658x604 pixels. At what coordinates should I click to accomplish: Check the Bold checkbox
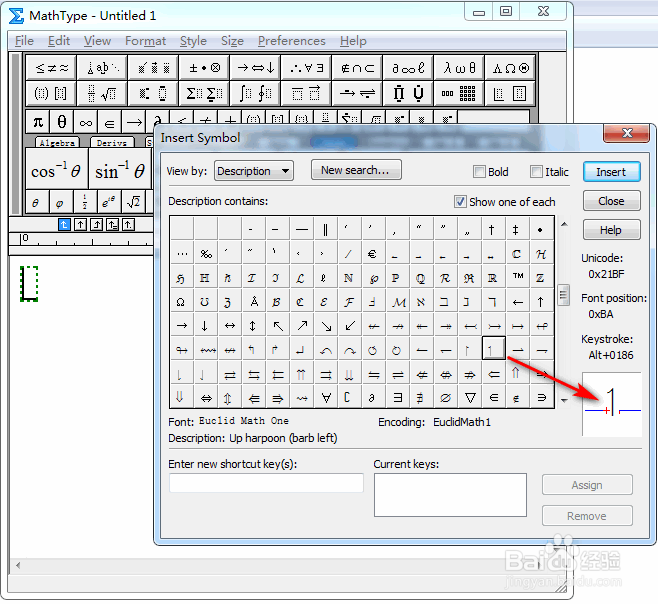tap(479, 172)
